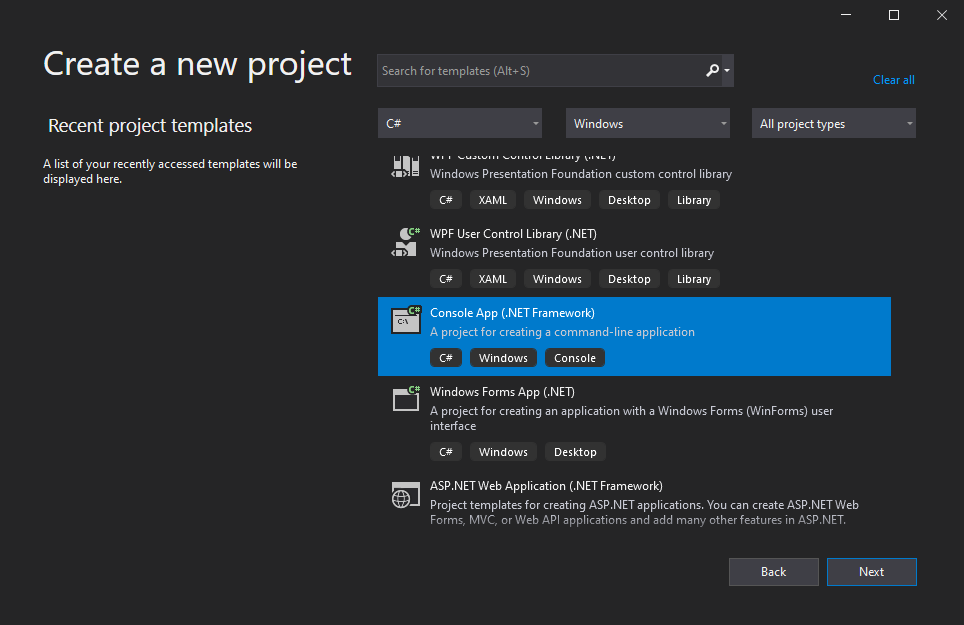
Task: Click the Windows tag on WPF User Control Library
Action: click(558, 279)
